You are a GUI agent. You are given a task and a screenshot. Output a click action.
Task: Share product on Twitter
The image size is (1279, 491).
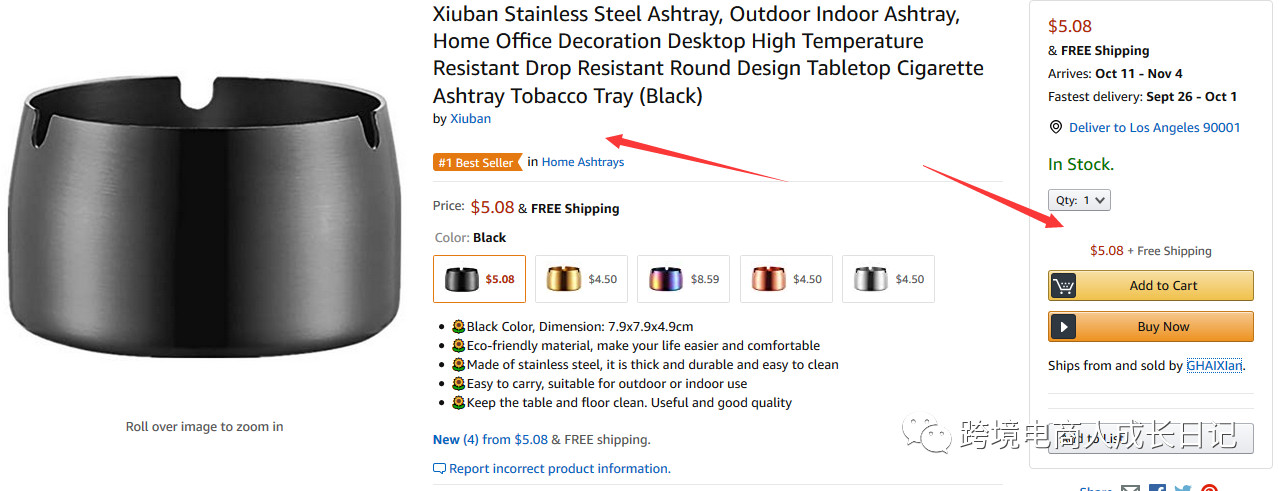click(x=1183, y=489)
